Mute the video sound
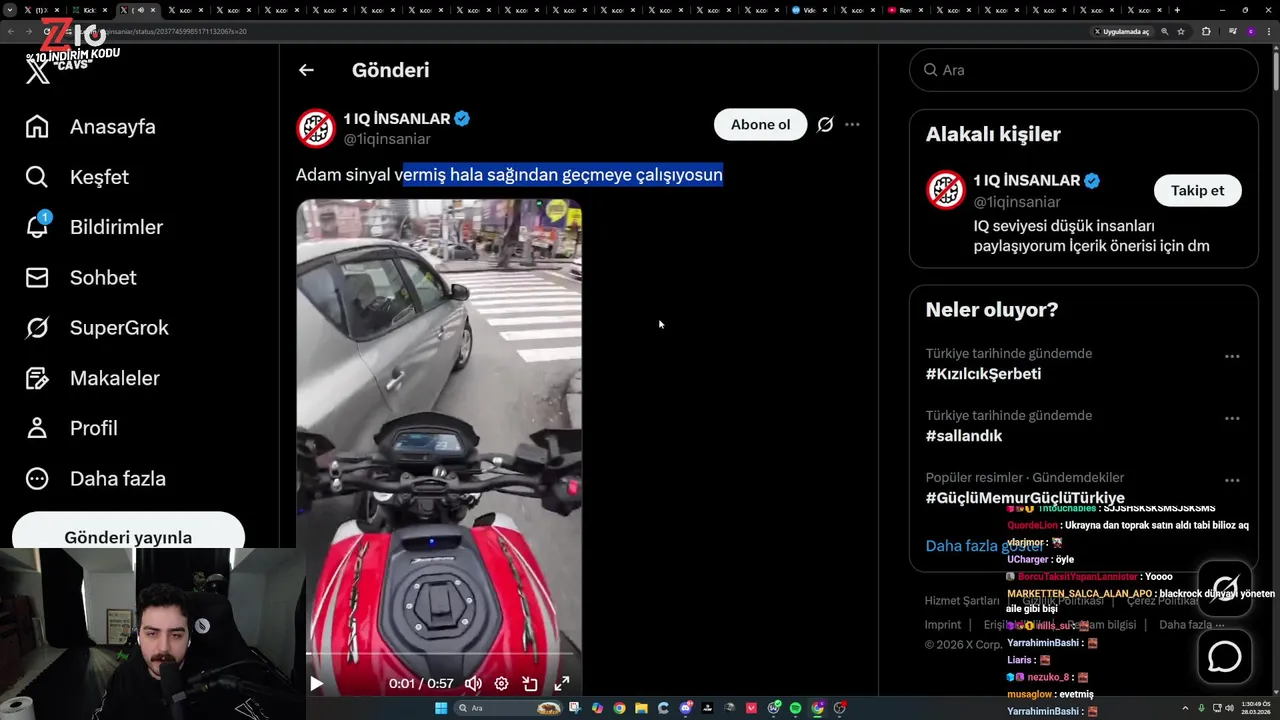Viewport: 1280px width, 720px height. [x=473, y=684]
